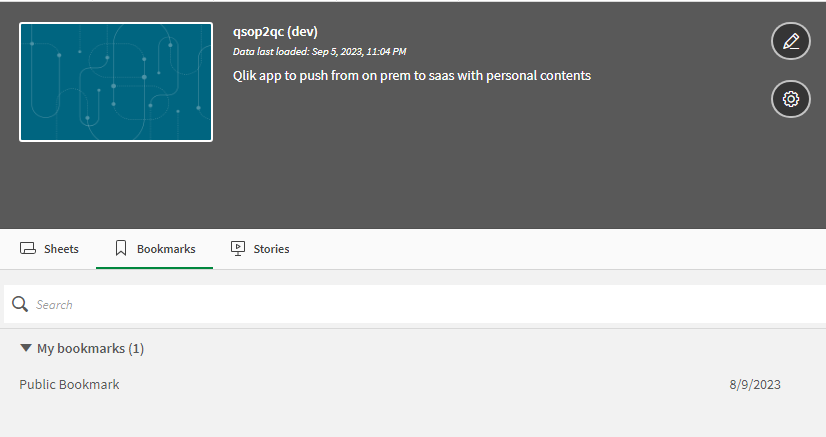826x437 pixels.
Task: Click the pencil edit app details icon
Action: [790, 41]
